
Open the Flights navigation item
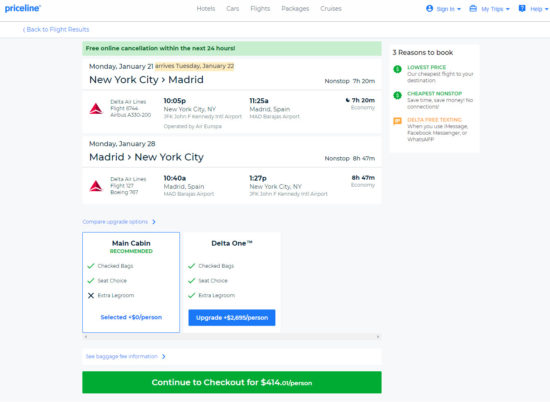coord(260,8)
